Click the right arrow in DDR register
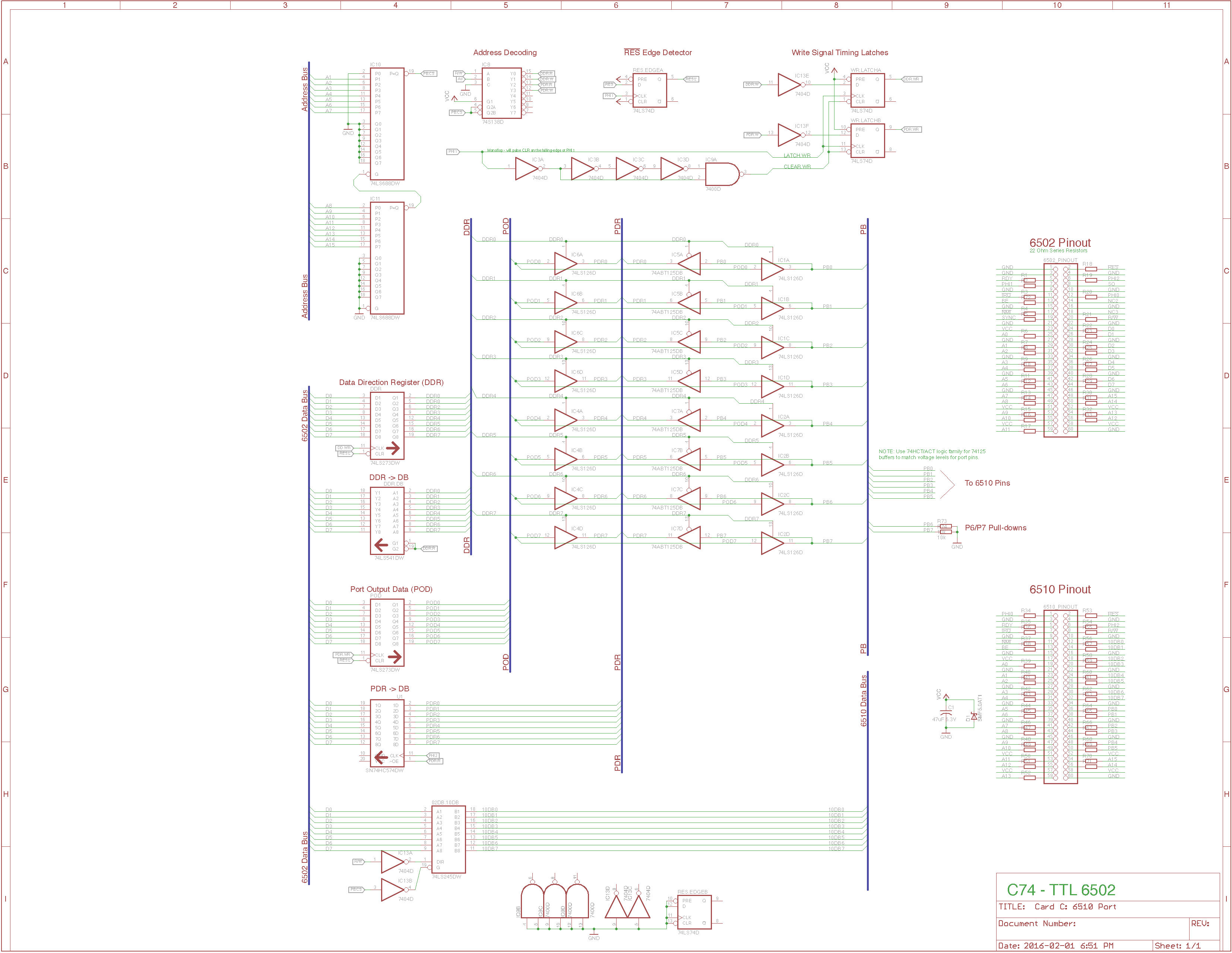 [x=393, y=449]
